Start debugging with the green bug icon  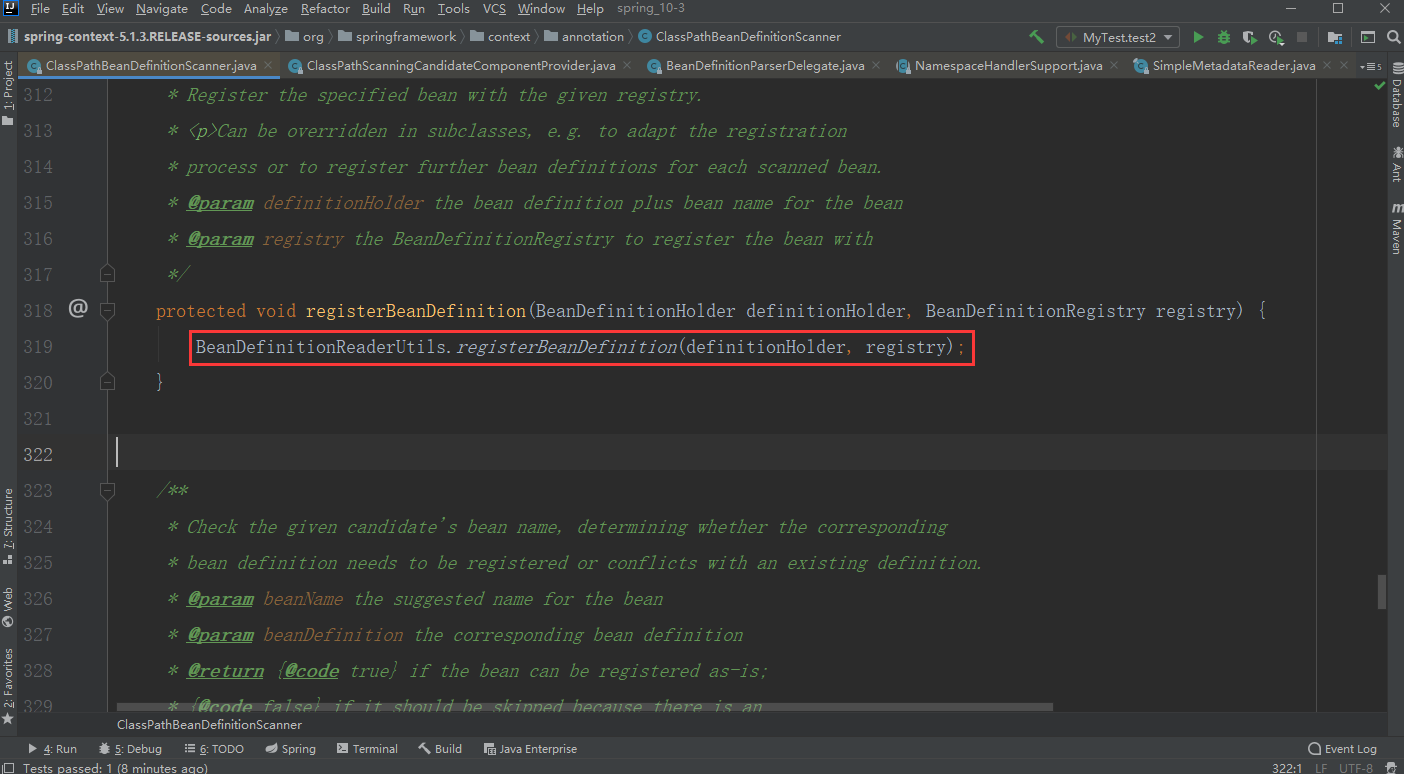coord(1224,37)
